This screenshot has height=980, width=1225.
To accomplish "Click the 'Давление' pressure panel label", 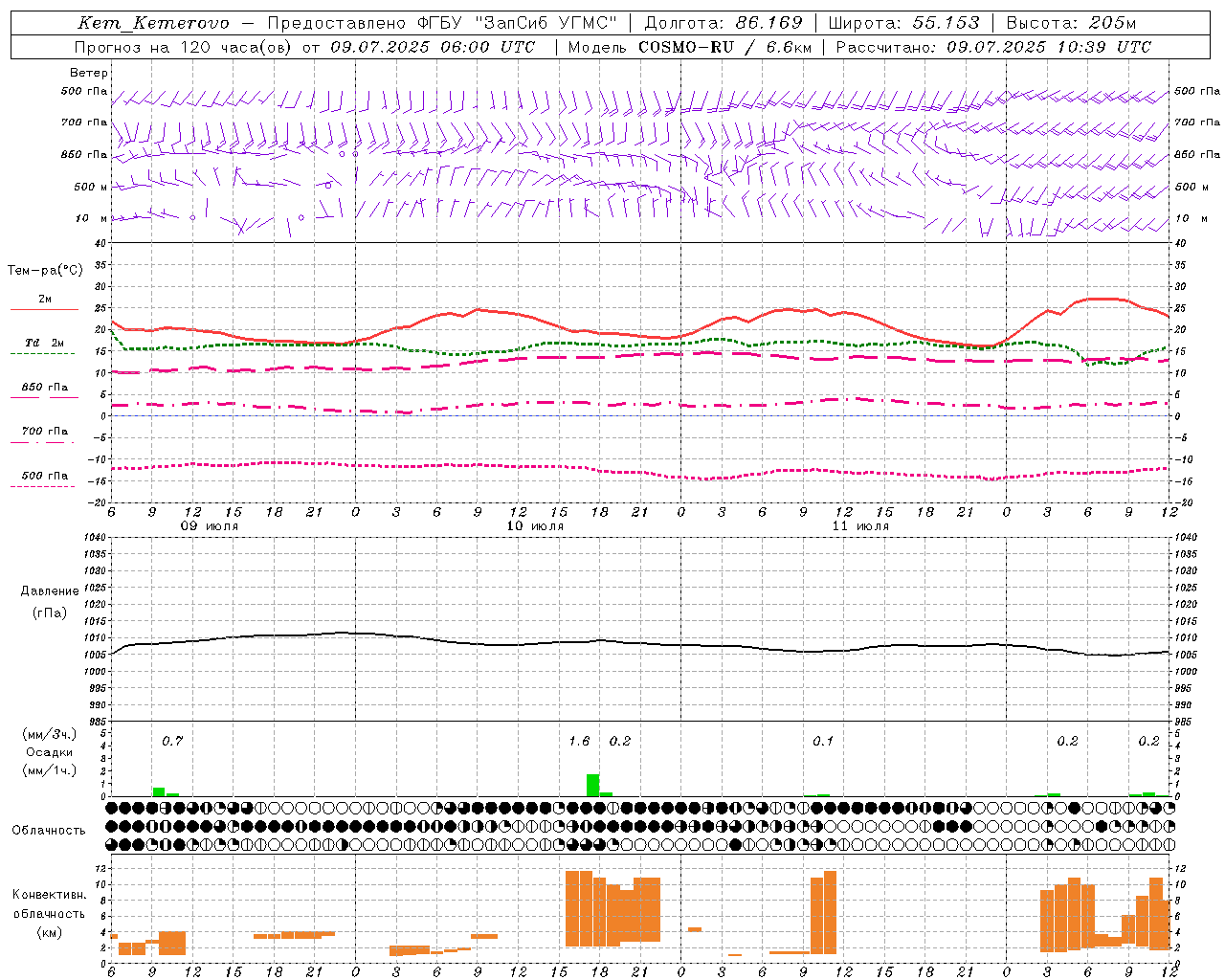I will coord(50,591).
